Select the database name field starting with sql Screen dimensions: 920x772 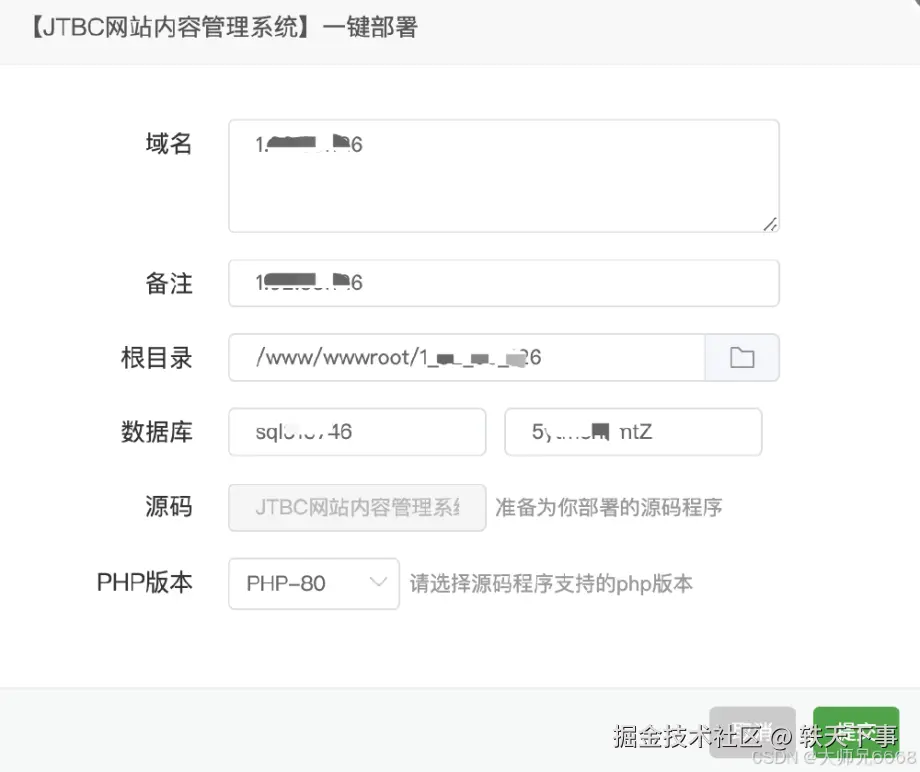[357, 432]
